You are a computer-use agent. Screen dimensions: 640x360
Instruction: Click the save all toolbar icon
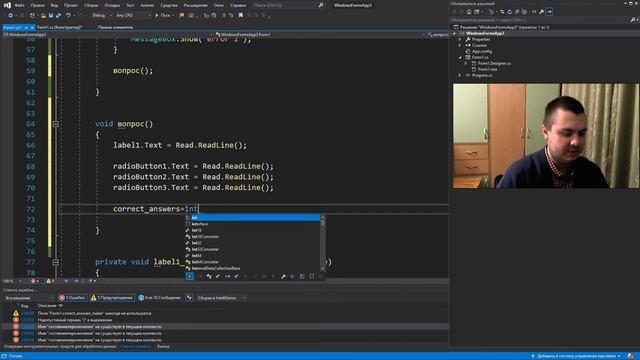pos(58,16)
